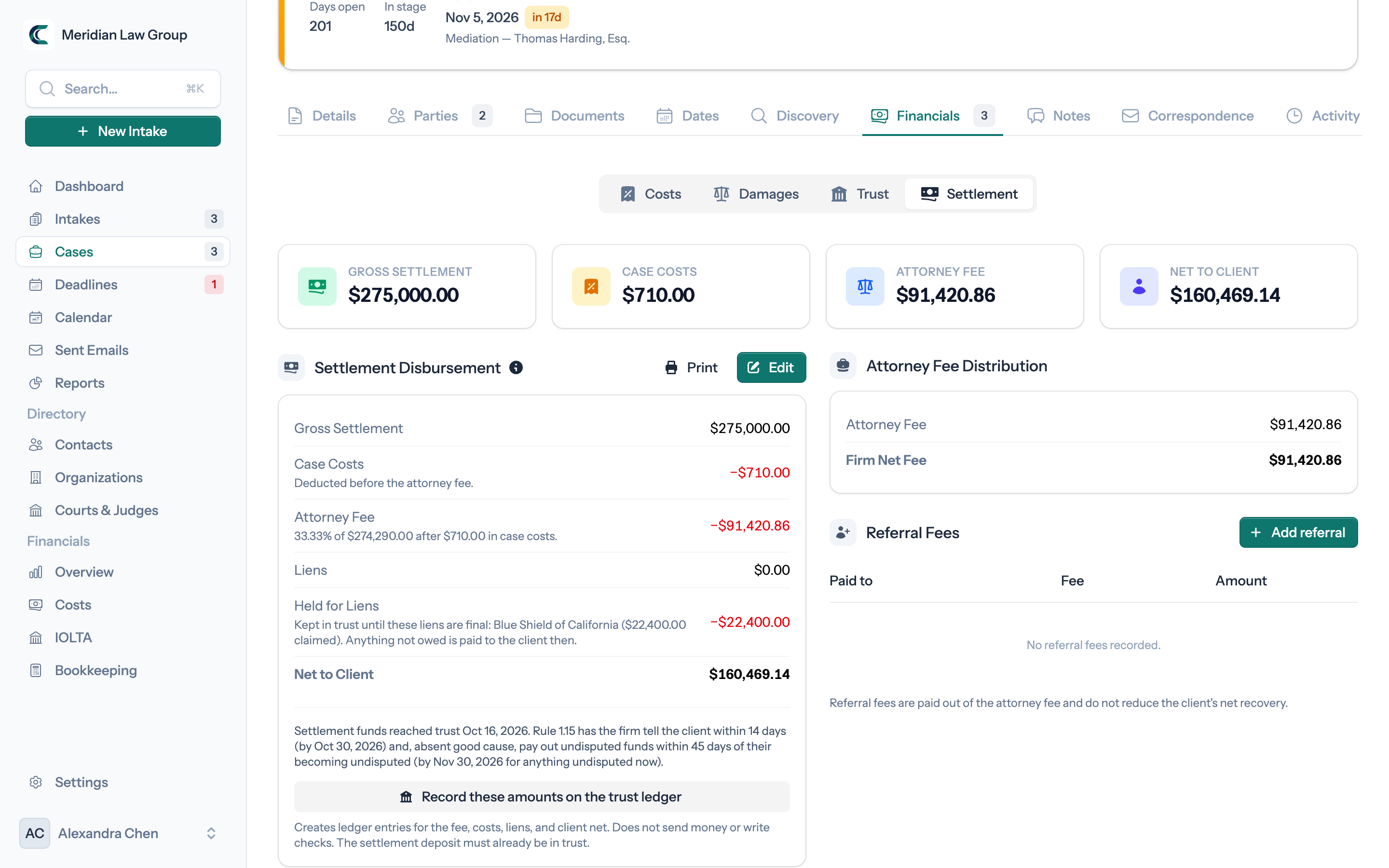Open Contacts in the directory

123,444
